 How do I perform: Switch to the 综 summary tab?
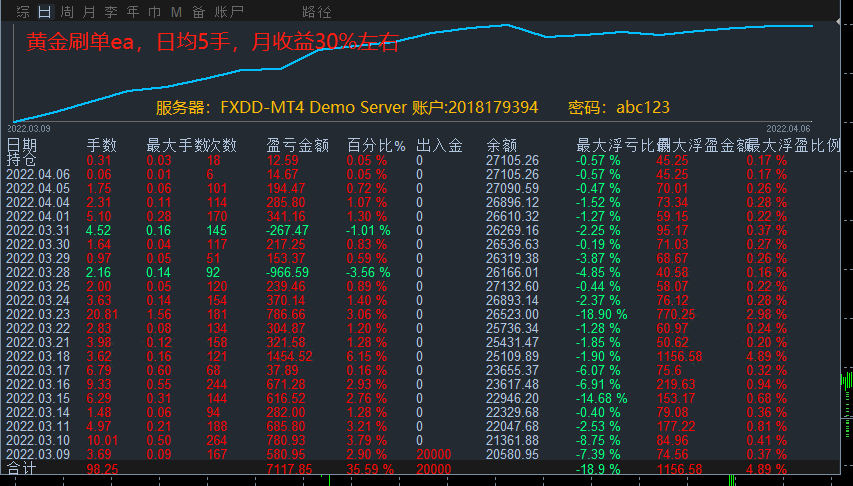(x=22, y=12)
